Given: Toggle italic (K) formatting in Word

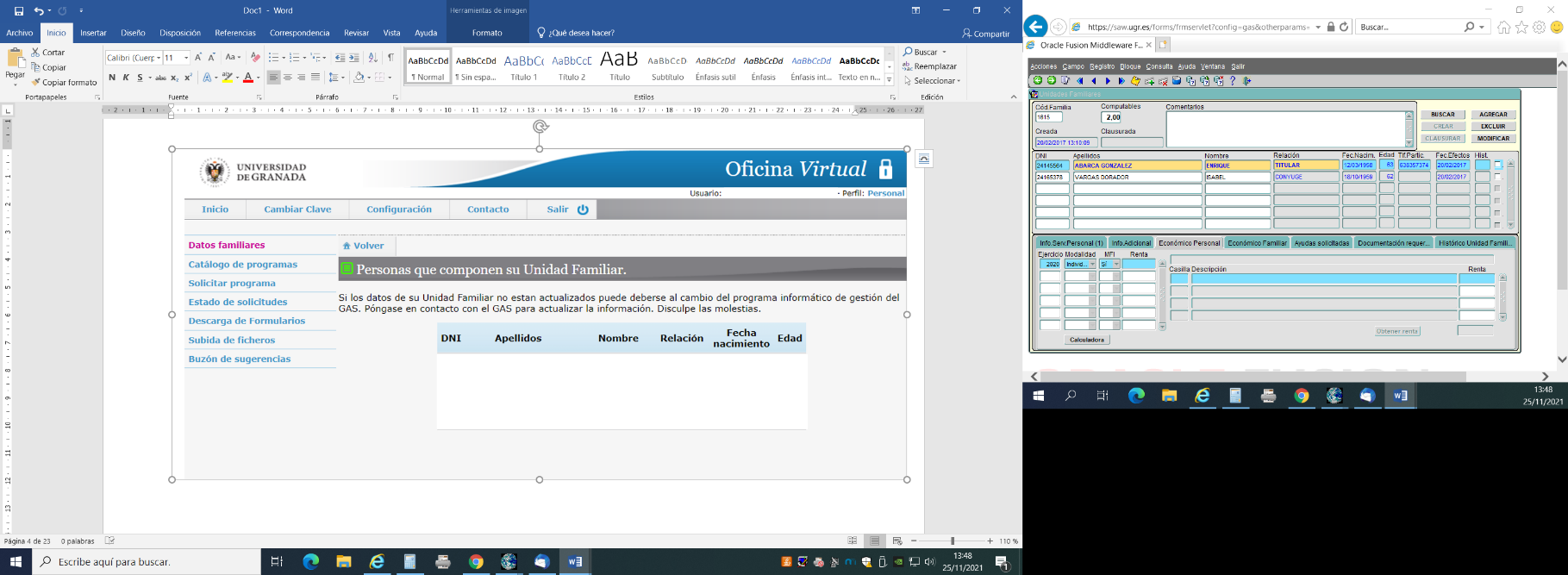Looking at the screenshot, I should coord(126,78).
